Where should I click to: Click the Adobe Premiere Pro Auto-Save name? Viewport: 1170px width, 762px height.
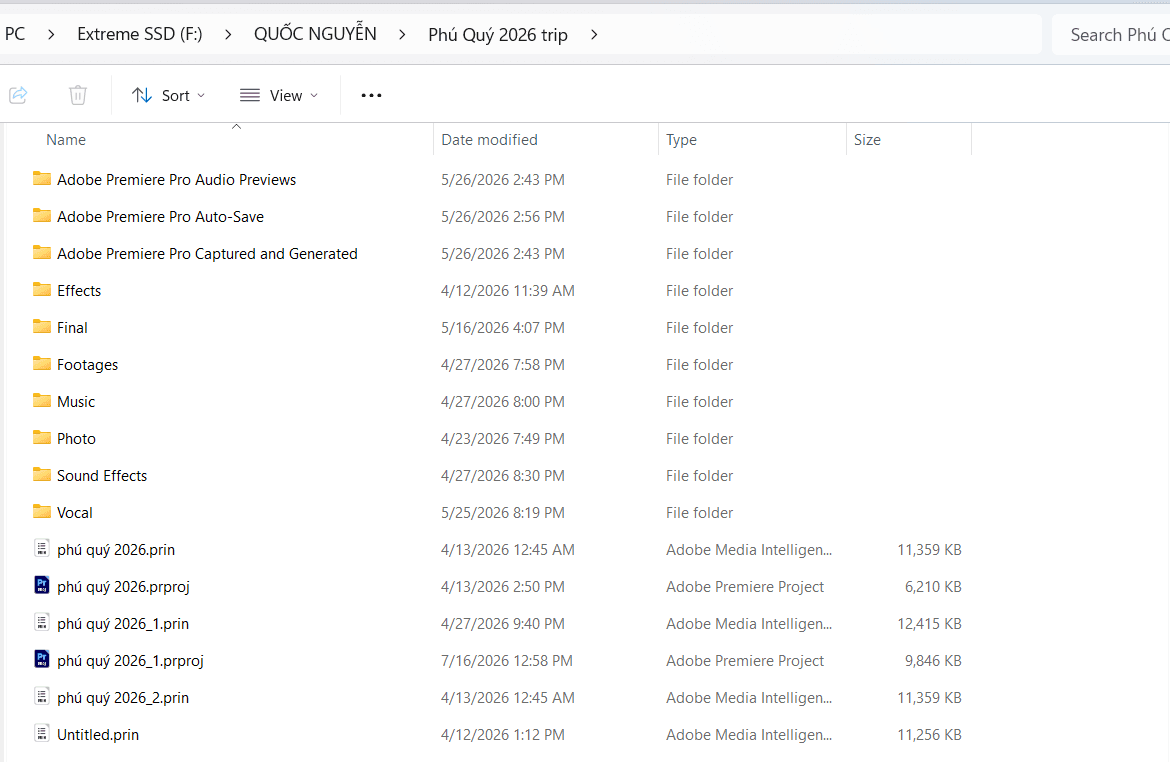[x=160, y=217]
